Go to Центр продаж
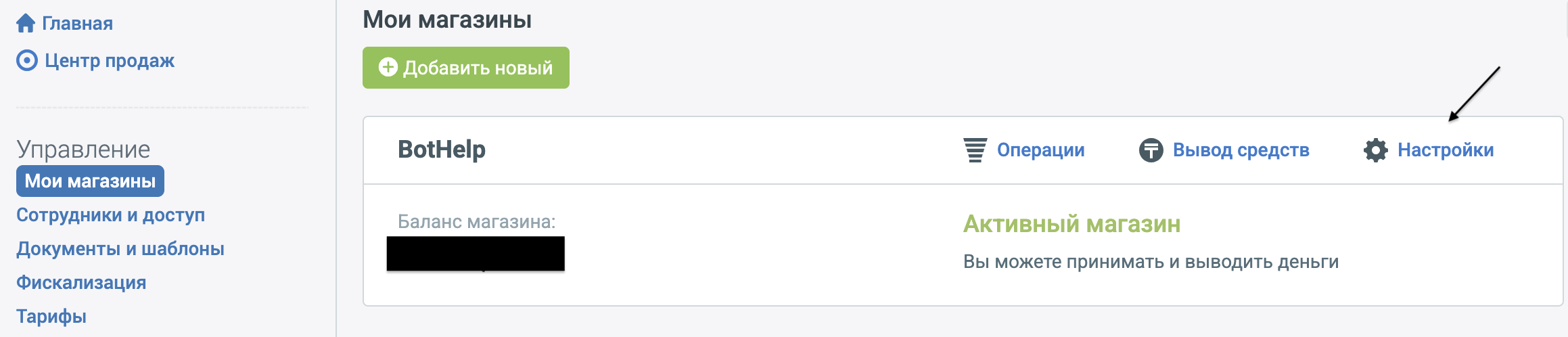 click(110, 61)
